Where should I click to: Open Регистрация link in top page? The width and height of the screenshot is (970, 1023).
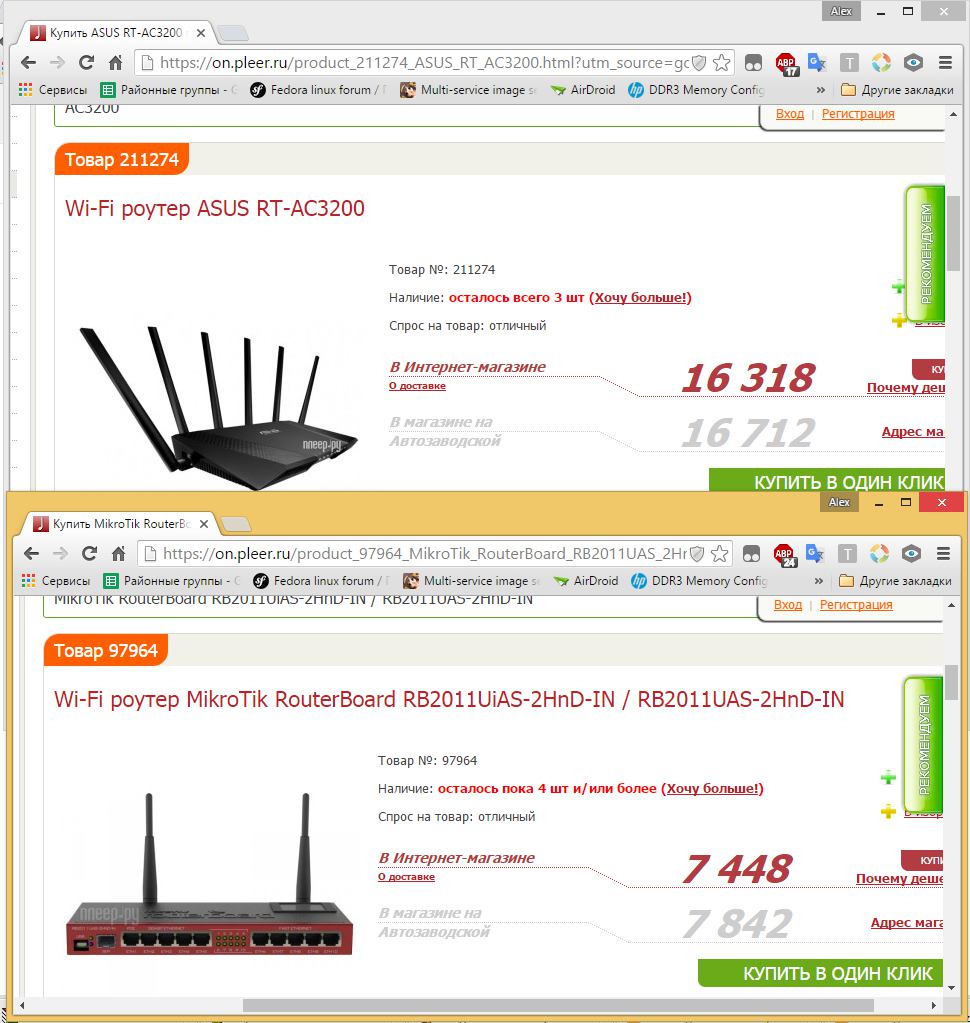coord(858,114)
